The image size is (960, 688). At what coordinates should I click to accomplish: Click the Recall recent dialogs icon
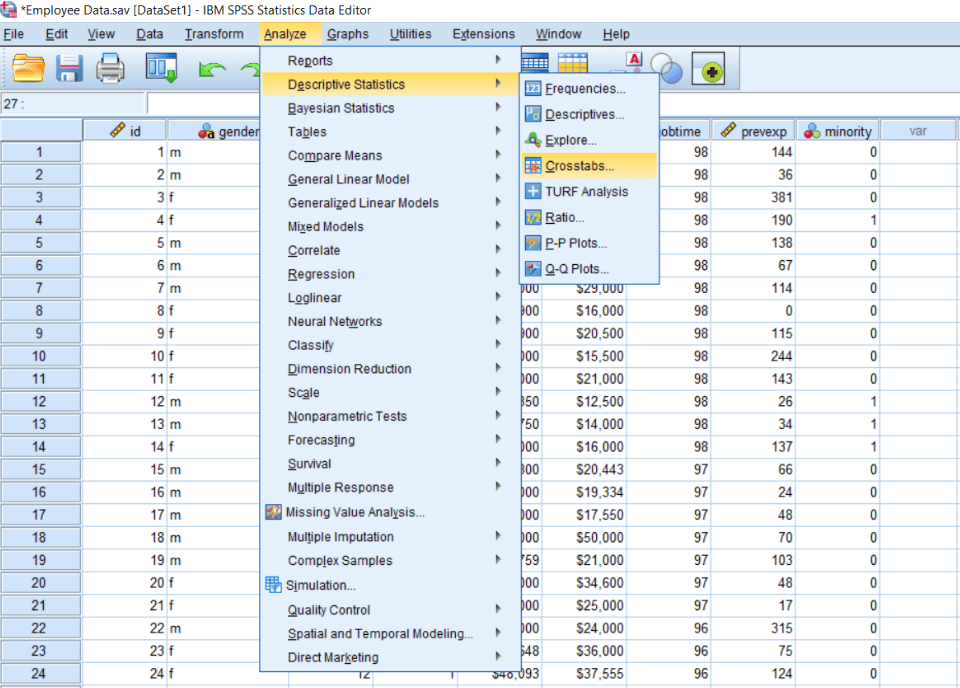click(x=162, y=68)
